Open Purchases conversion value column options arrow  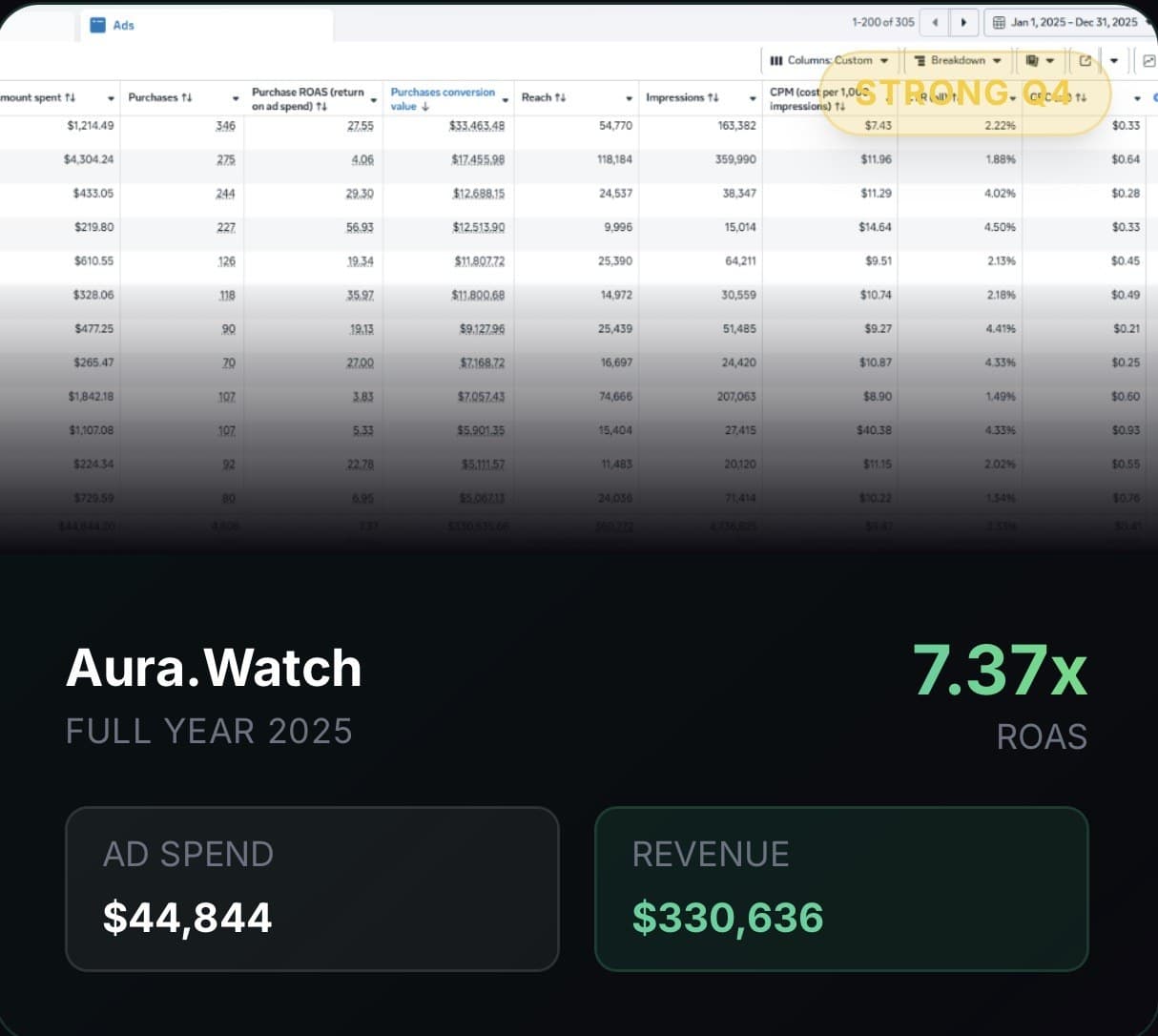tap(505, 99)
